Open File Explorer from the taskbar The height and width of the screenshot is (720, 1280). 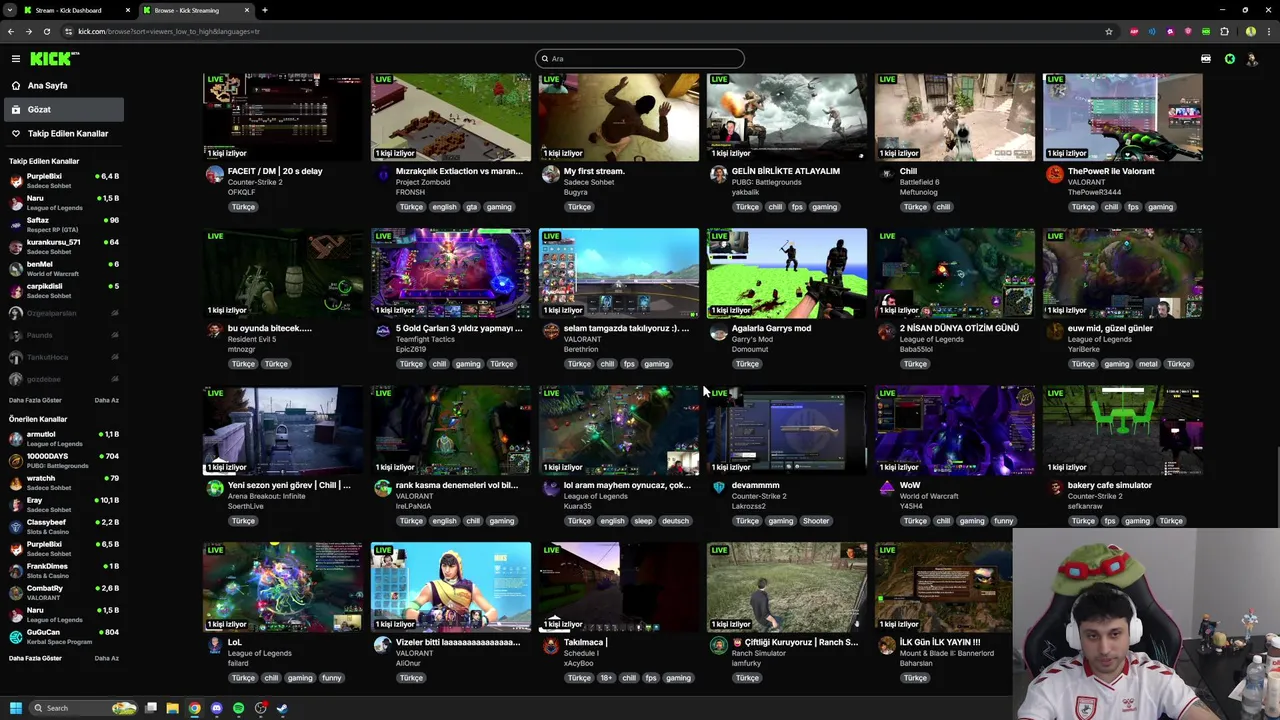172,708
